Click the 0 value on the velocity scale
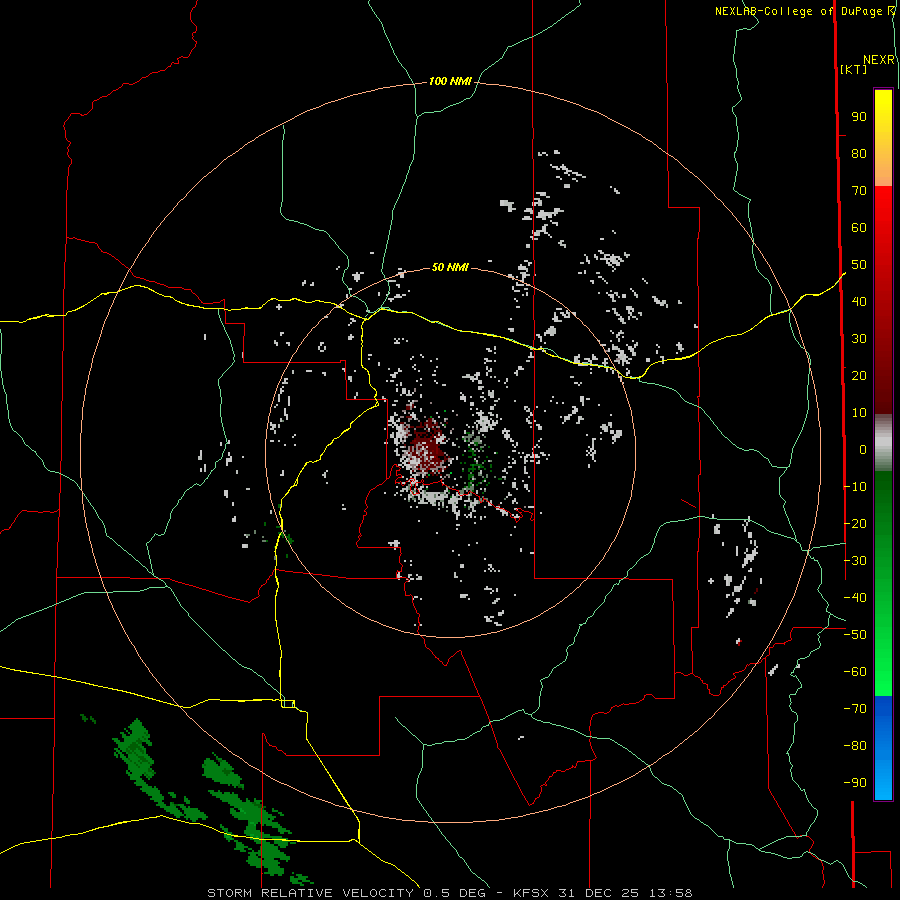900x900 pixels. (x=863, y=449)
